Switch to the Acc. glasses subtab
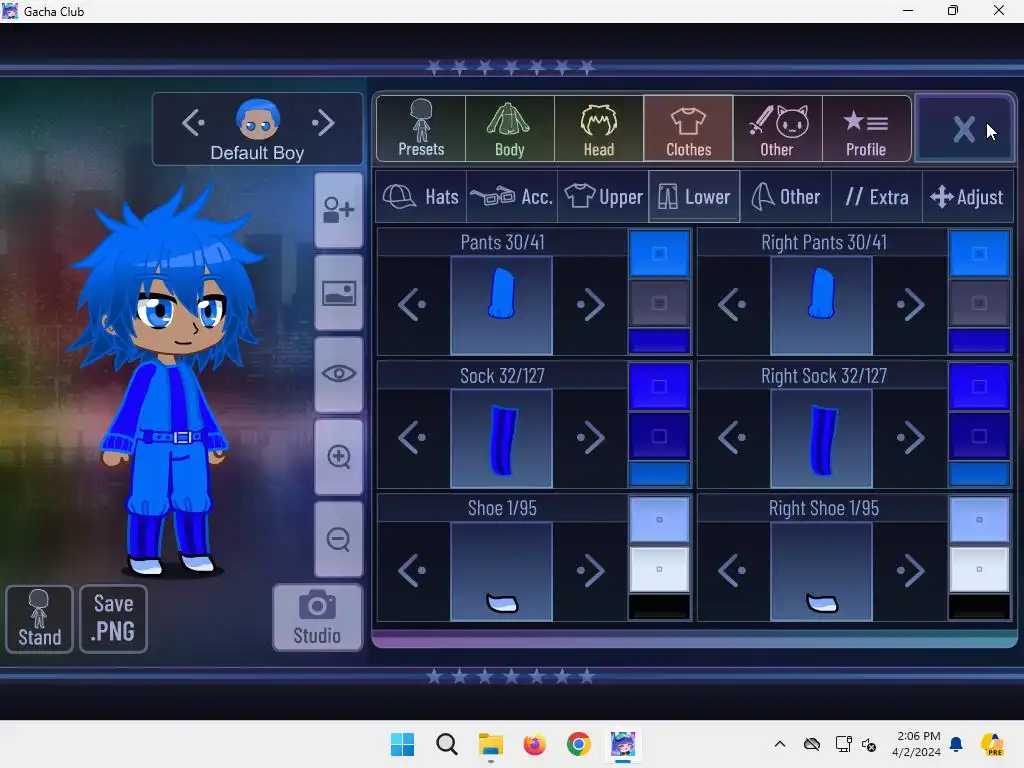 [512, 197]
